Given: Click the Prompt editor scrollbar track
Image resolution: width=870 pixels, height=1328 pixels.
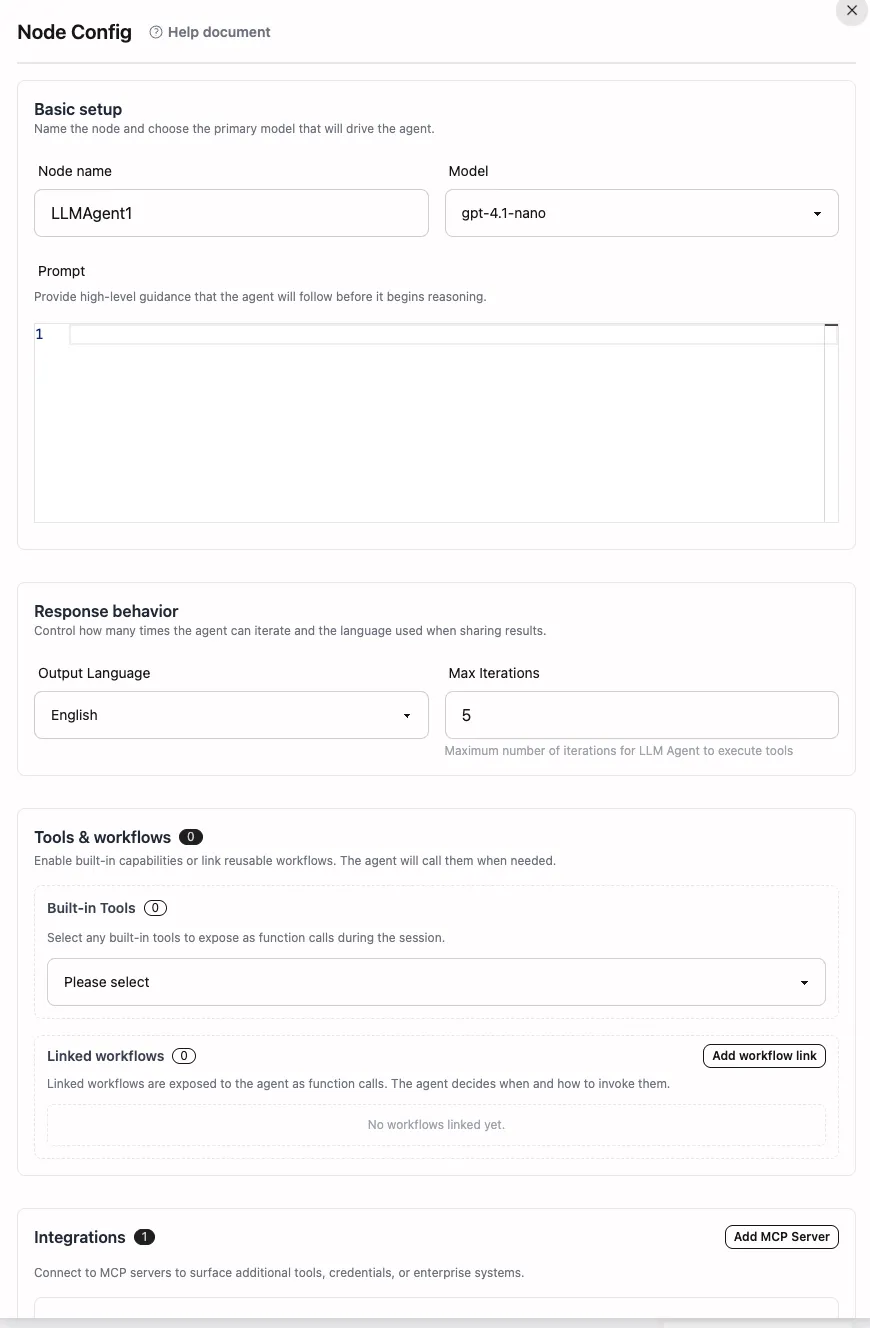Looking at the screenshot, I should pos(831,430).
